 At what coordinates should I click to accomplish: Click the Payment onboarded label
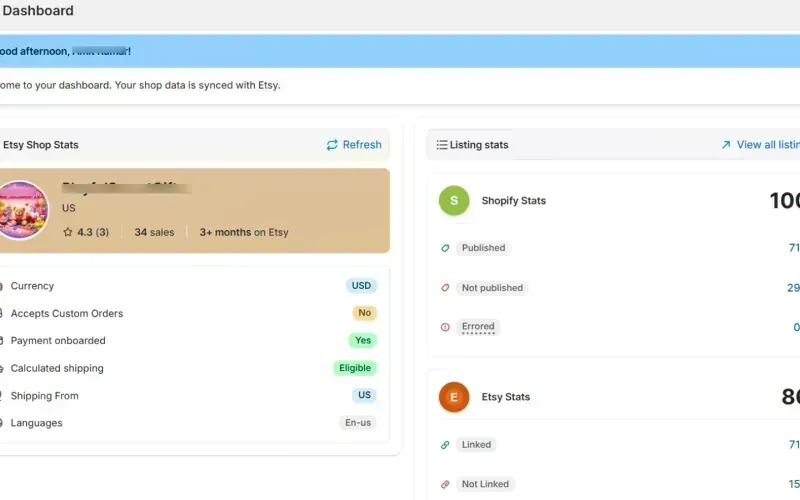tap(58, 341)
